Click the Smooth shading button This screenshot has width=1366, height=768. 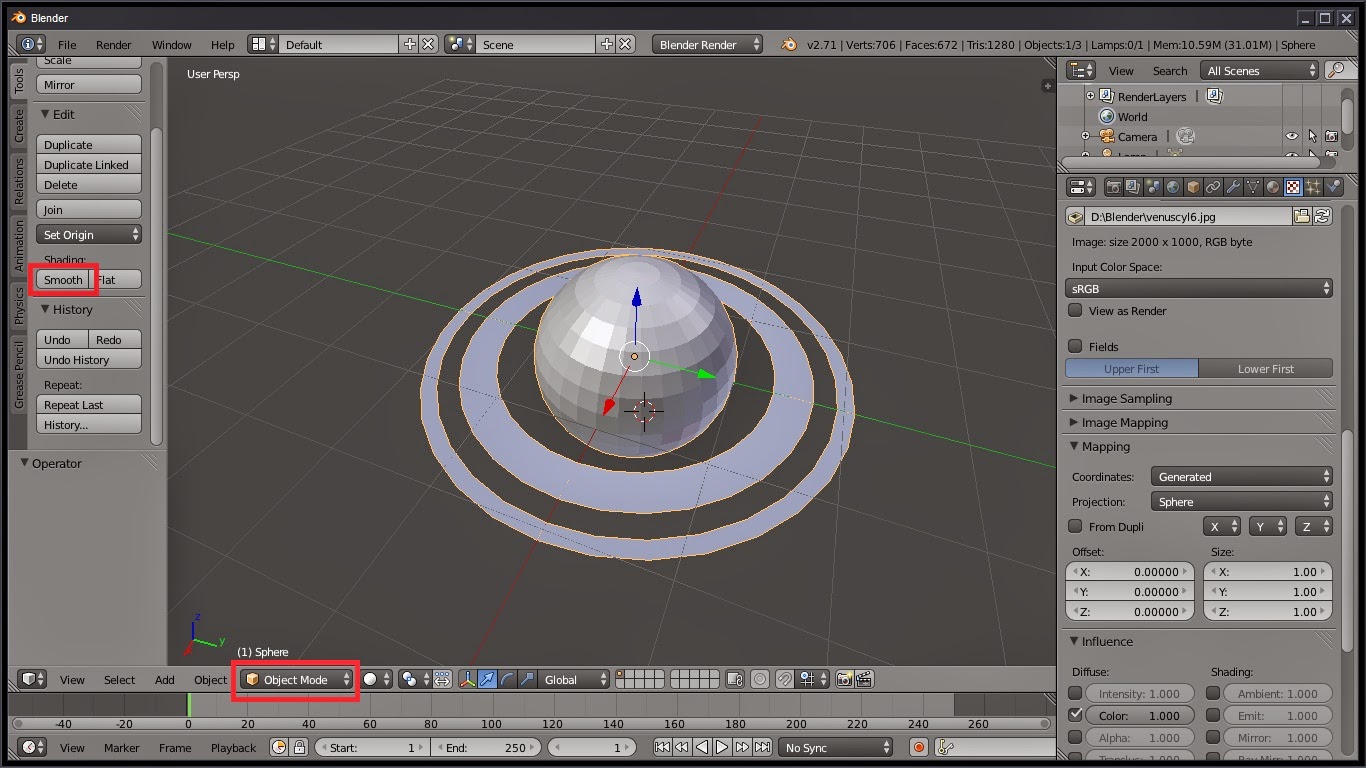[63, 280]
